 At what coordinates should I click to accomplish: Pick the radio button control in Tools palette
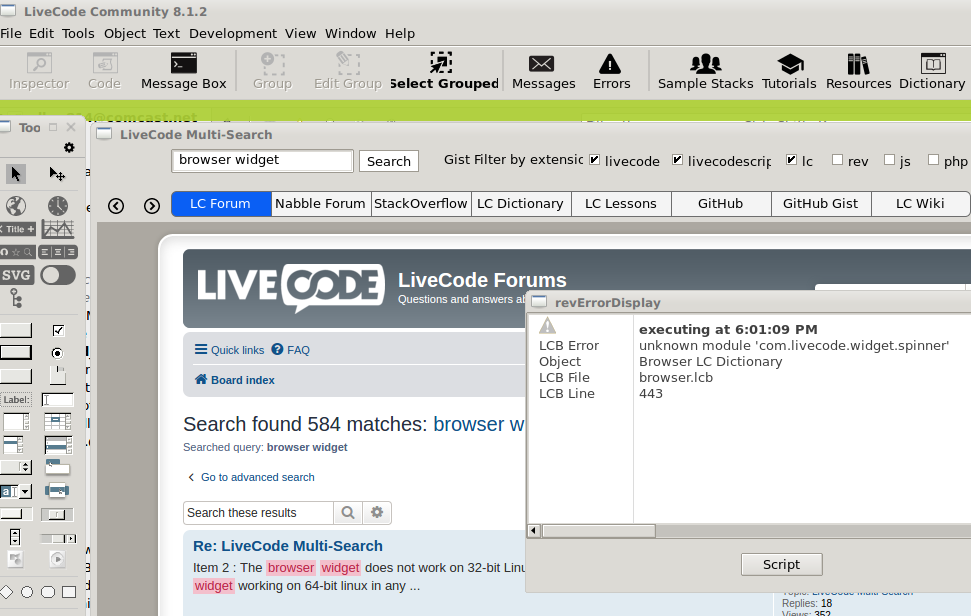(x=57, y=353)
